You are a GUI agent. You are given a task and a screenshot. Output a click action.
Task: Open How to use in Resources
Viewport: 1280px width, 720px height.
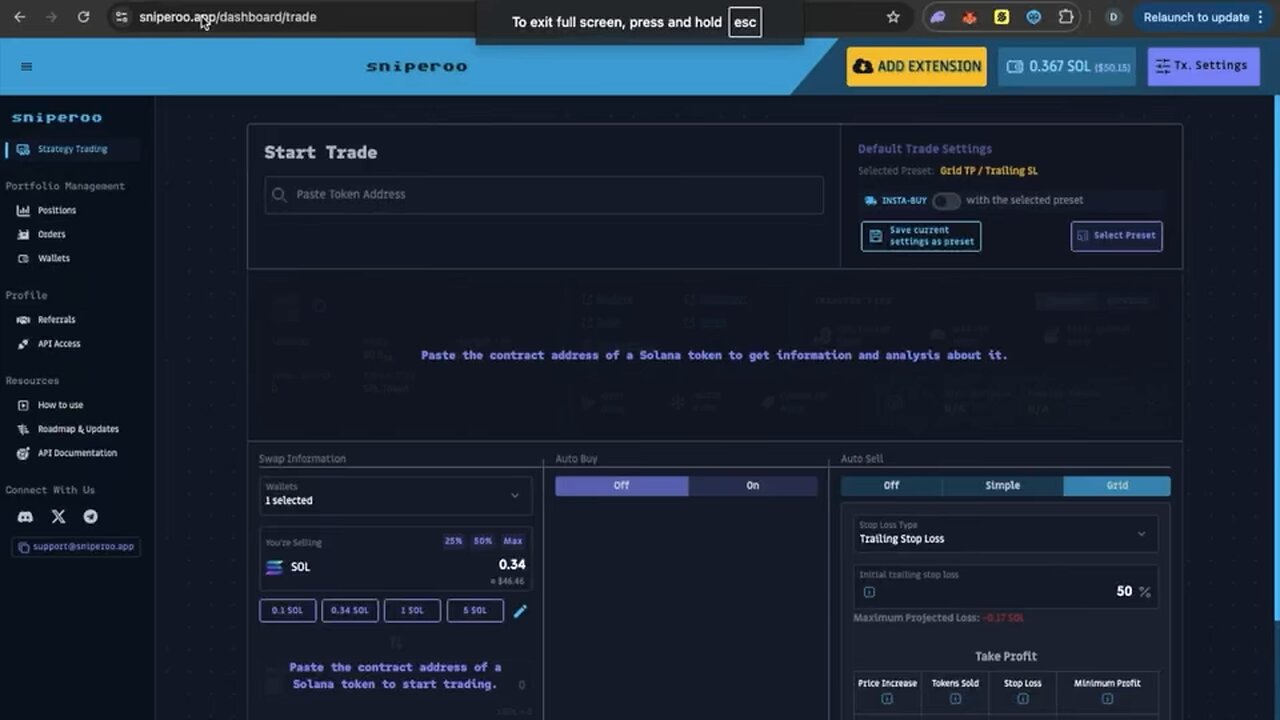point(60,406)
